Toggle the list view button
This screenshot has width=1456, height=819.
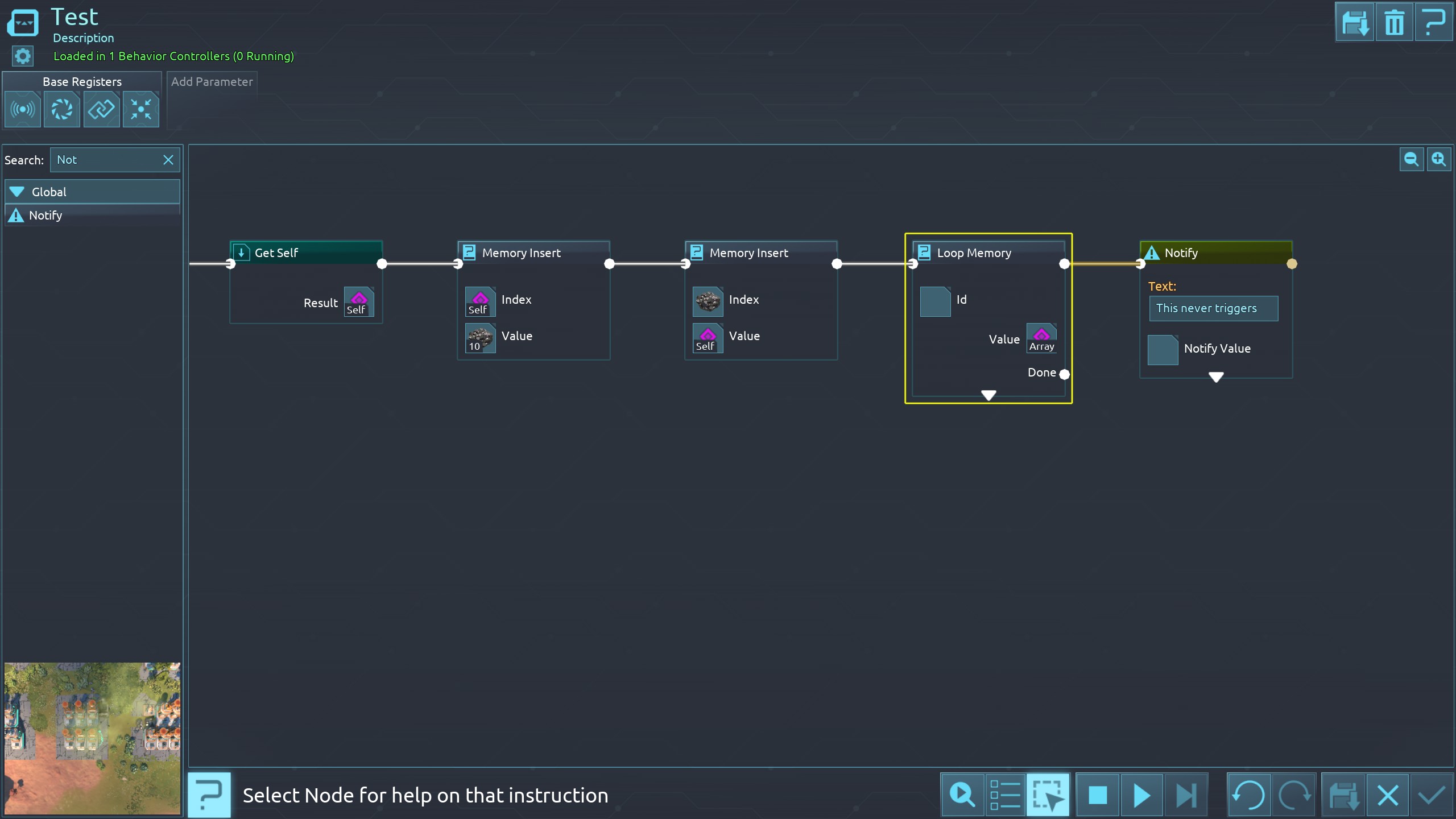pyautogui.click(x=1005, y=795)
